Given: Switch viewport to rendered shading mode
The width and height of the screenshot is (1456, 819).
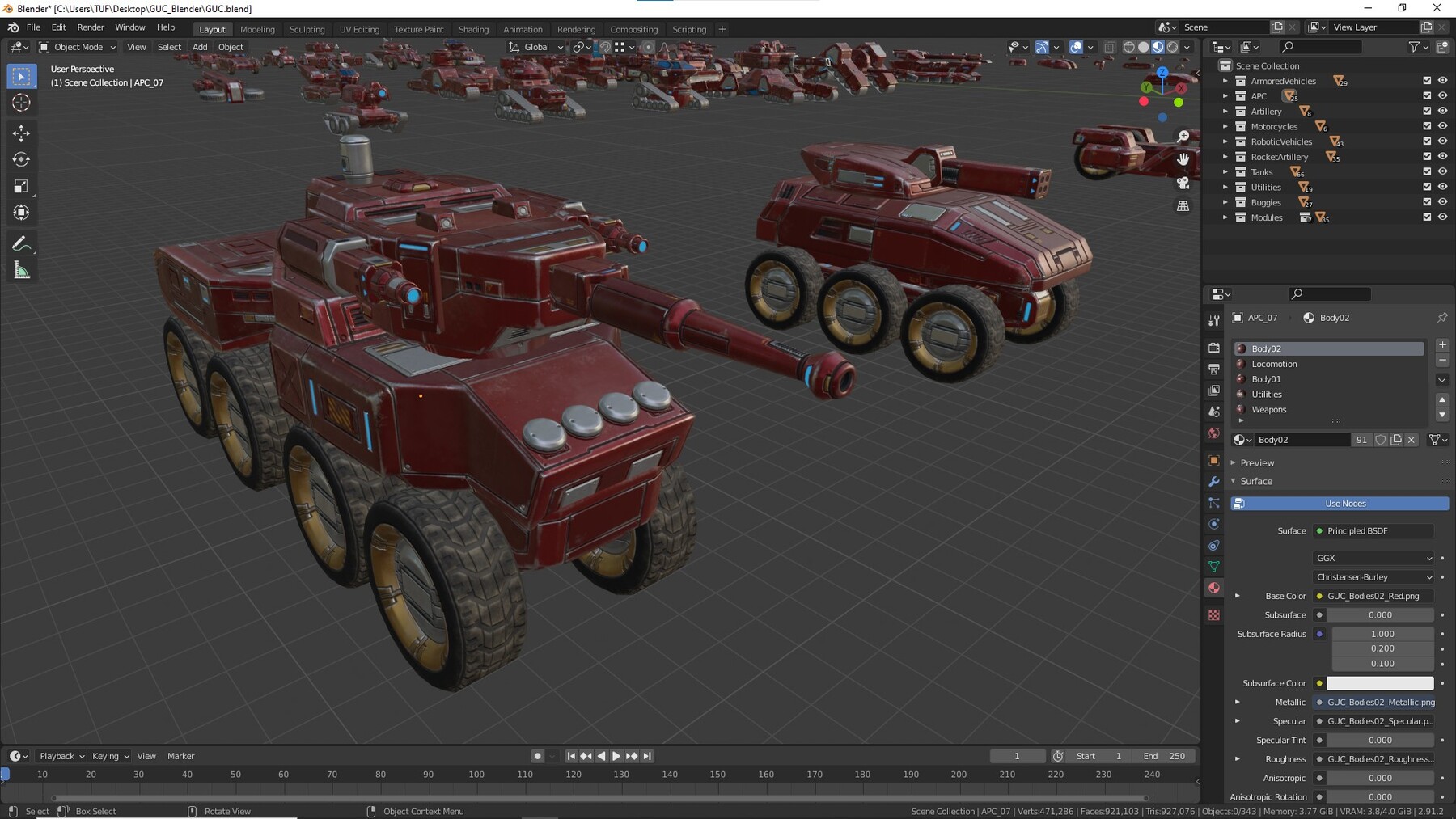Looking at the screenshot, I should pos(1171,46).
